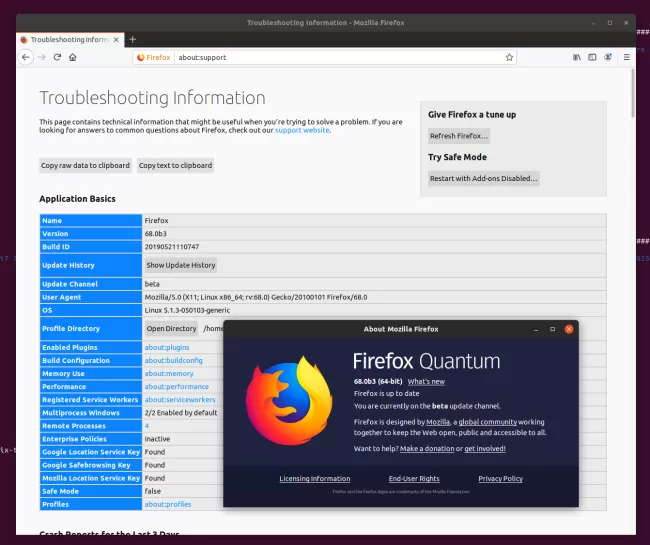
Task: Click the Firefox logo in About dialog
Action: pyautogui.click(x=289, y=400)
